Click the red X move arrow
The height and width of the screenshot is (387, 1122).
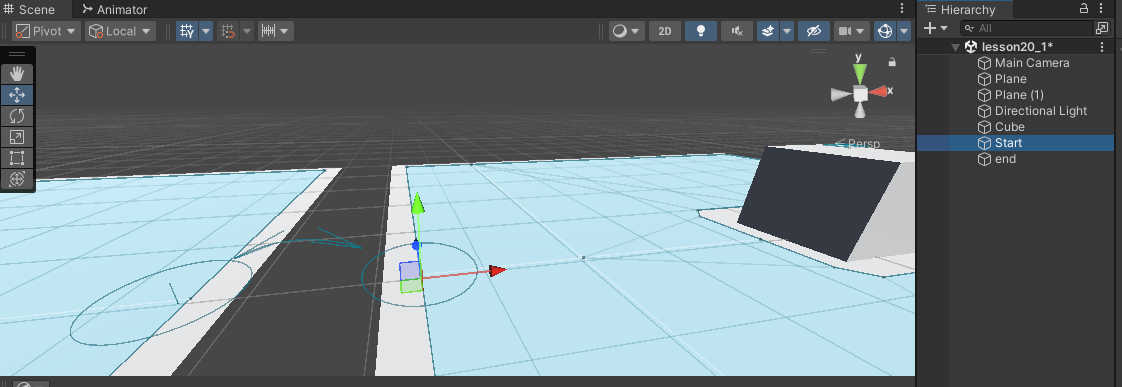[x=497, y=270]
